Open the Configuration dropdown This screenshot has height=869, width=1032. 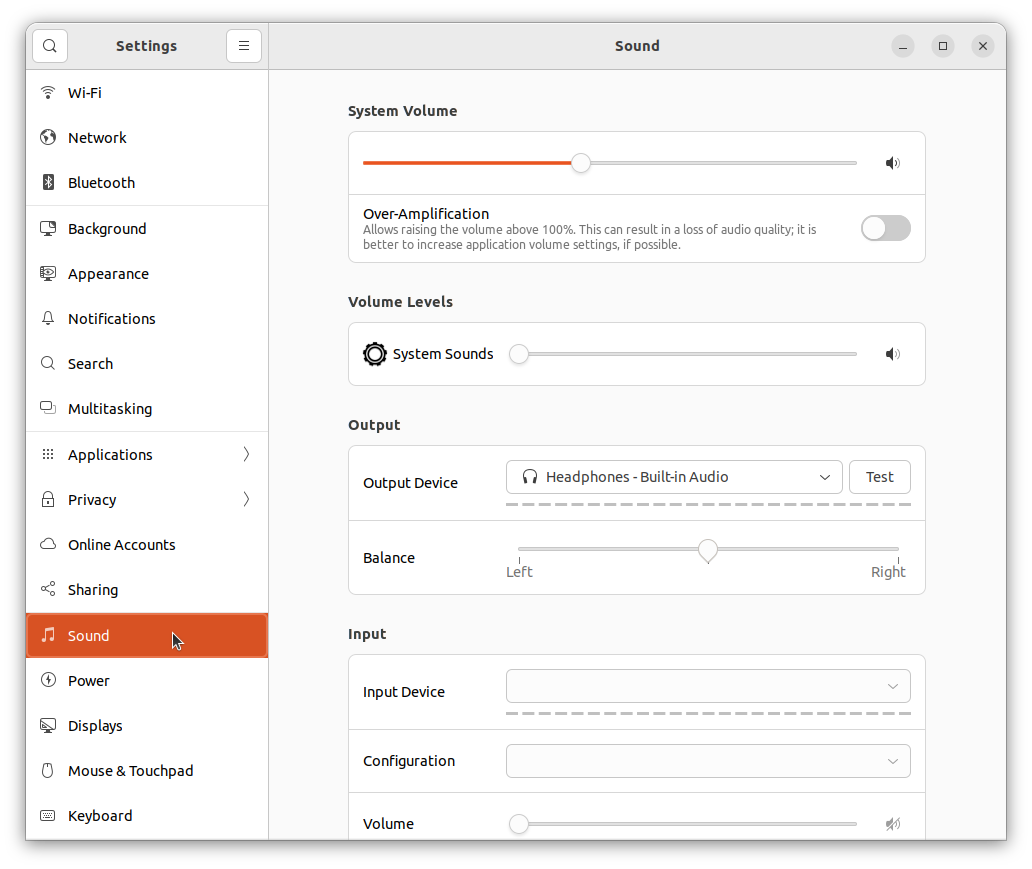pyautogui.click(x=708, y=761)
